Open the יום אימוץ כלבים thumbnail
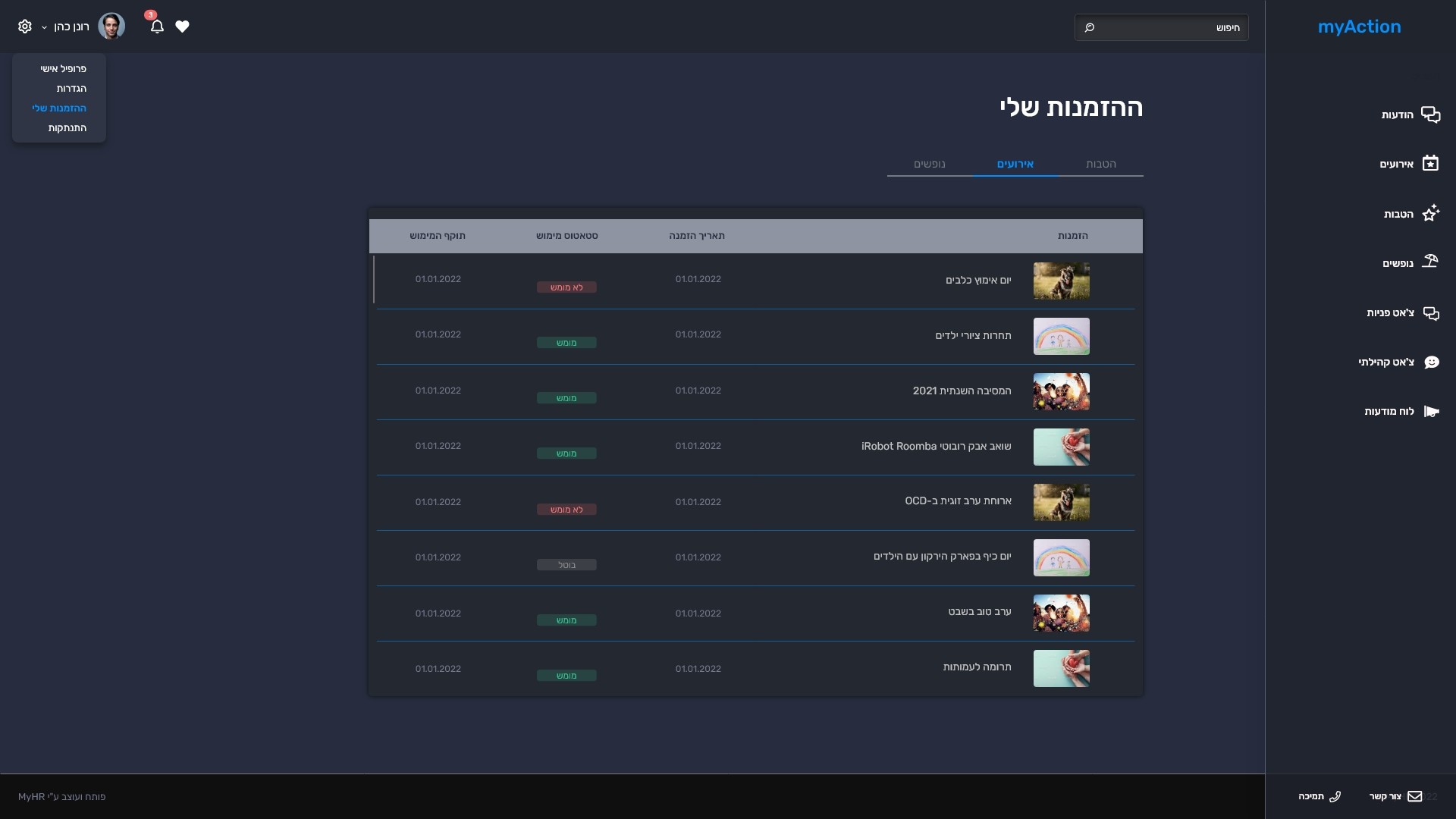The image size is (1456, 819). 1061,281
